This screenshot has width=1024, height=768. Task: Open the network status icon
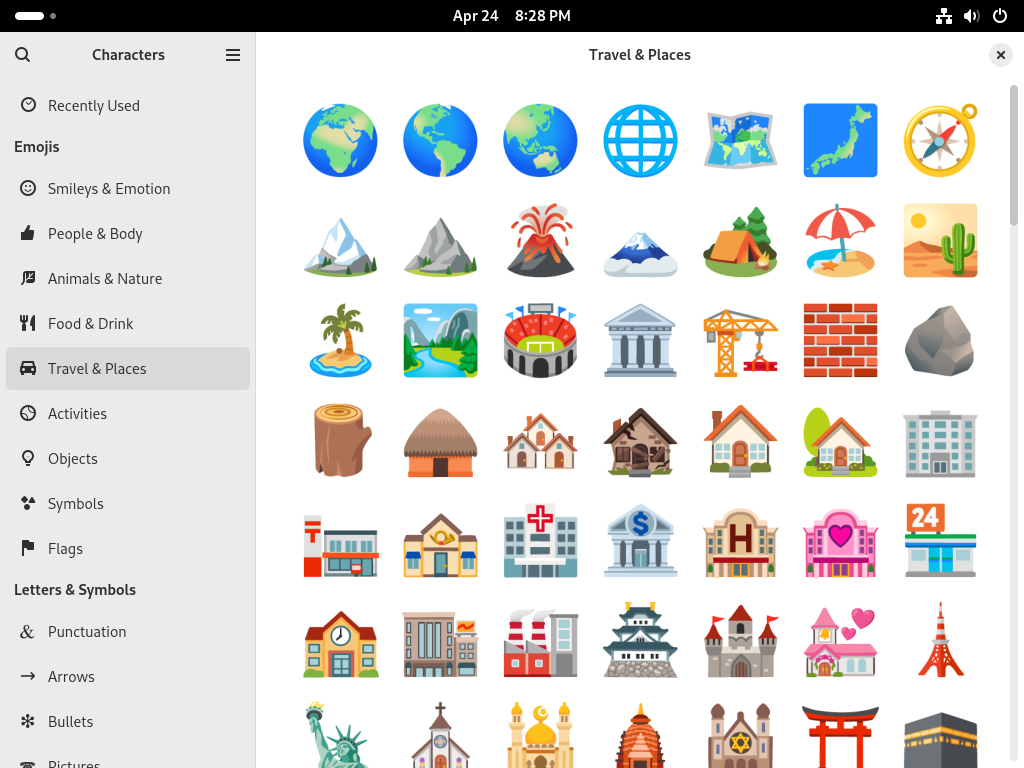pyautogui.click(x=944, y=16)
